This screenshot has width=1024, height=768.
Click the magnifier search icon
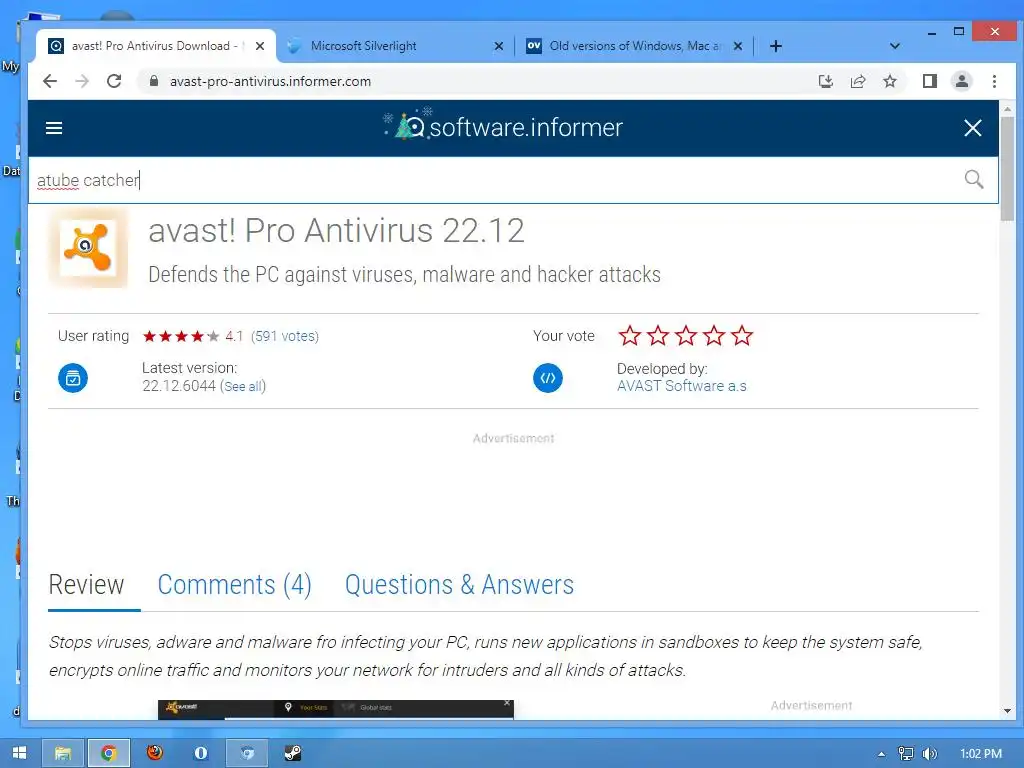pos(974,179)
